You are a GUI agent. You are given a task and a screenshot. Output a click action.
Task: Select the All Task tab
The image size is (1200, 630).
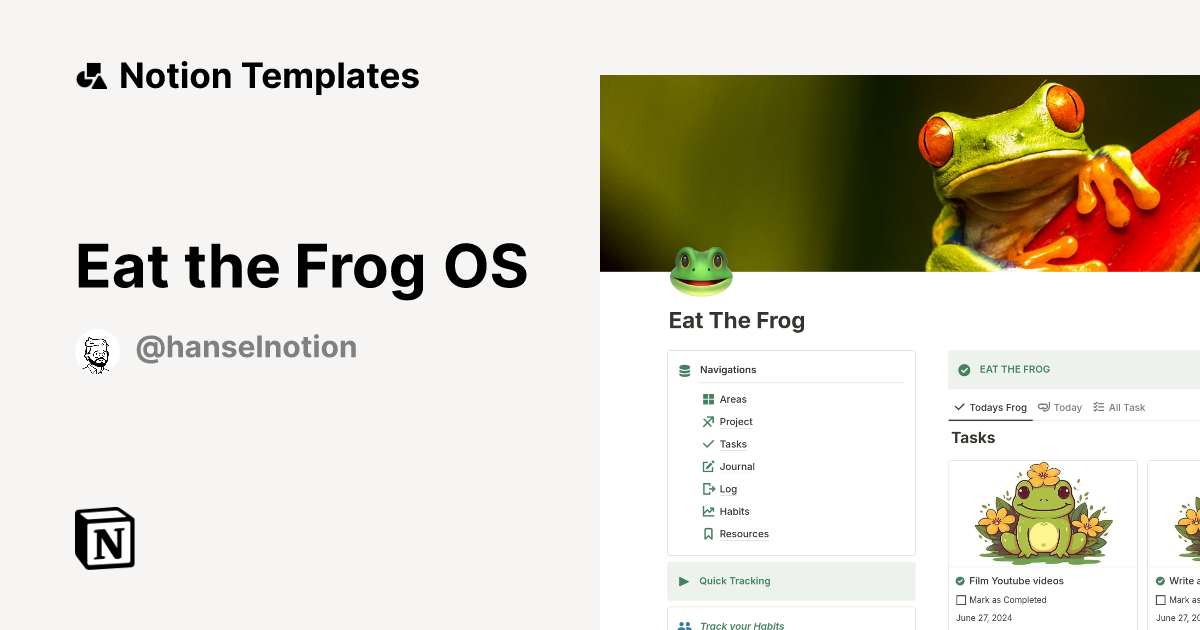(x=1119, y=407)
